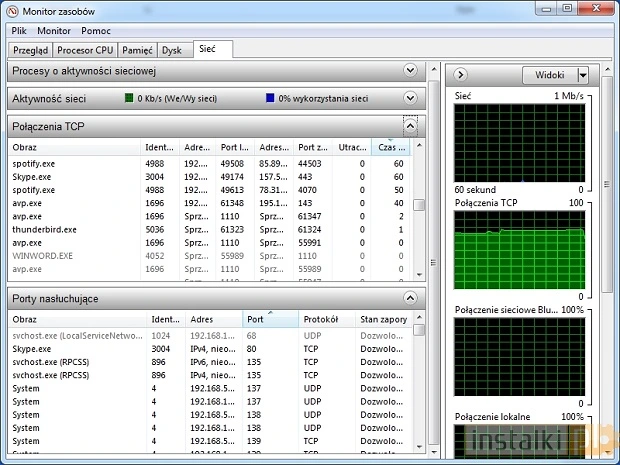Viewport: 620px width, 465px height.
Task: Open the Plik menu
Action: pyautogui.click(x=19, y=31)
